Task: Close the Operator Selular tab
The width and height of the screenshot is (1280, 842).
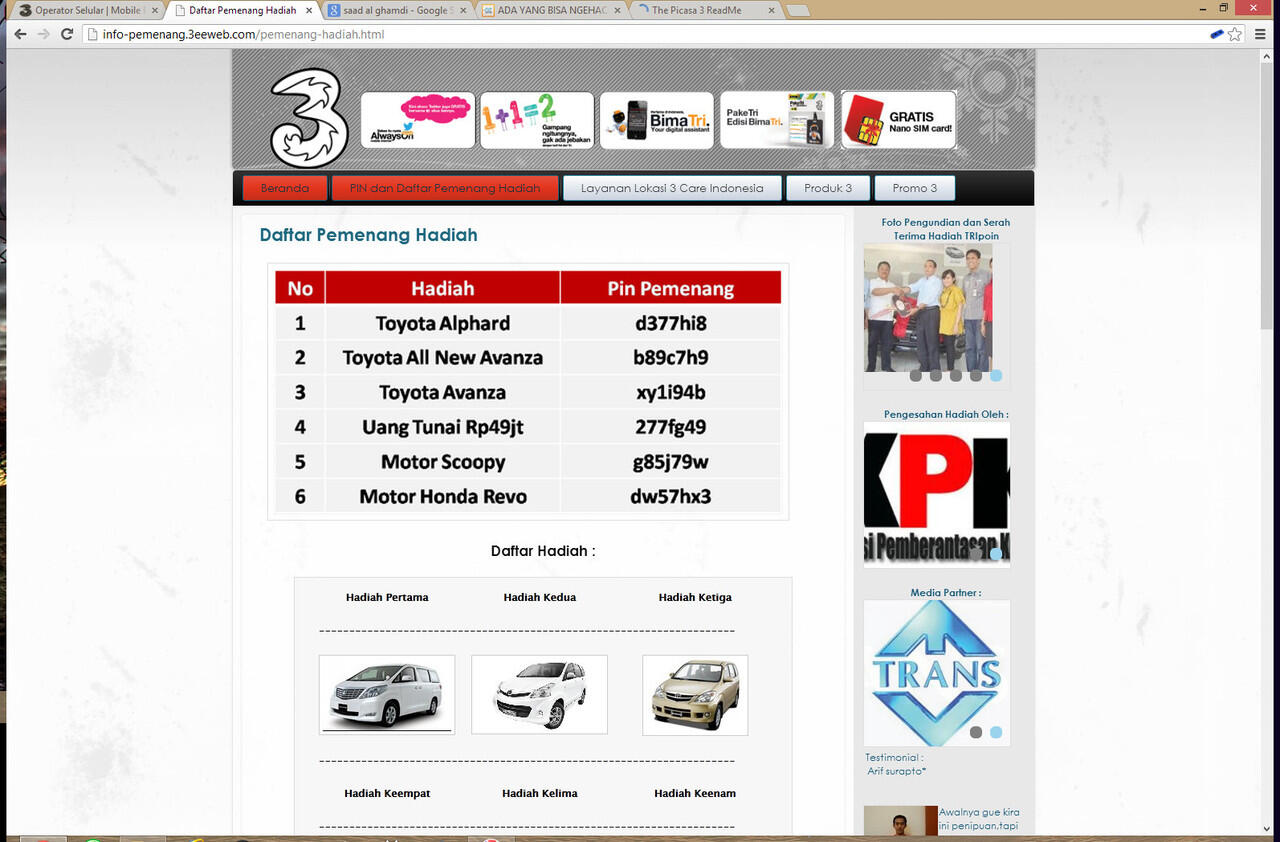Action: (x=154, y=10)
